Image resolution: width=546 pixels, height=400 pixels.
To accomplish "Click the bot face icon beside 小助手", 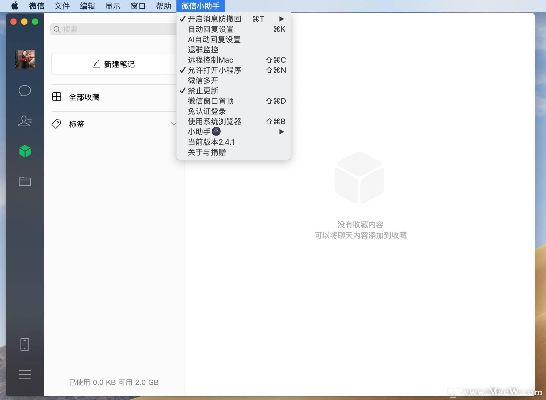I will click(x=216, y=132).
